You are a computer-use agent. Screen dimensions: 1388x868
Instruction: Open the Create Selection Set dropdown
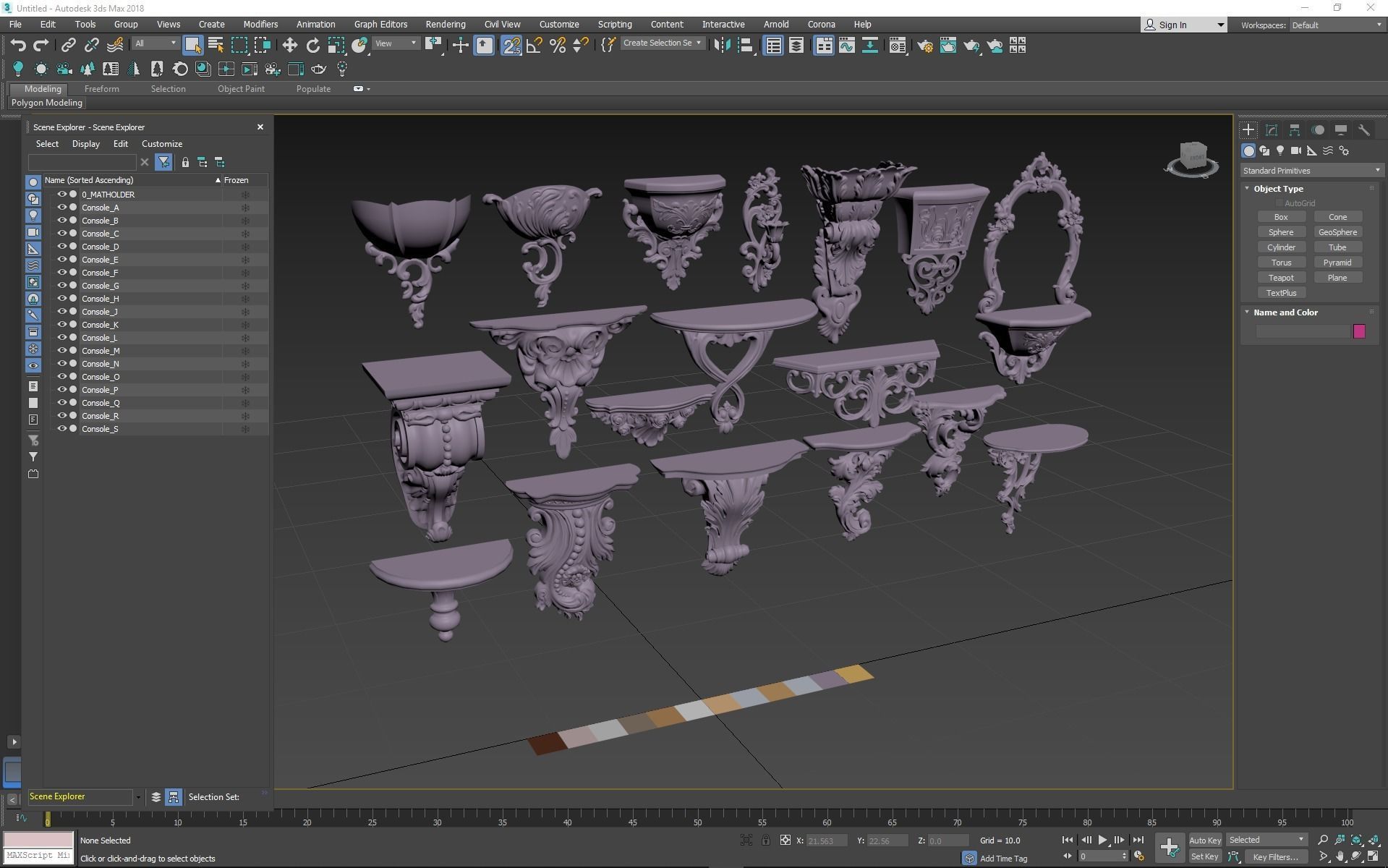pyautogui.click(x=663, y=43)
